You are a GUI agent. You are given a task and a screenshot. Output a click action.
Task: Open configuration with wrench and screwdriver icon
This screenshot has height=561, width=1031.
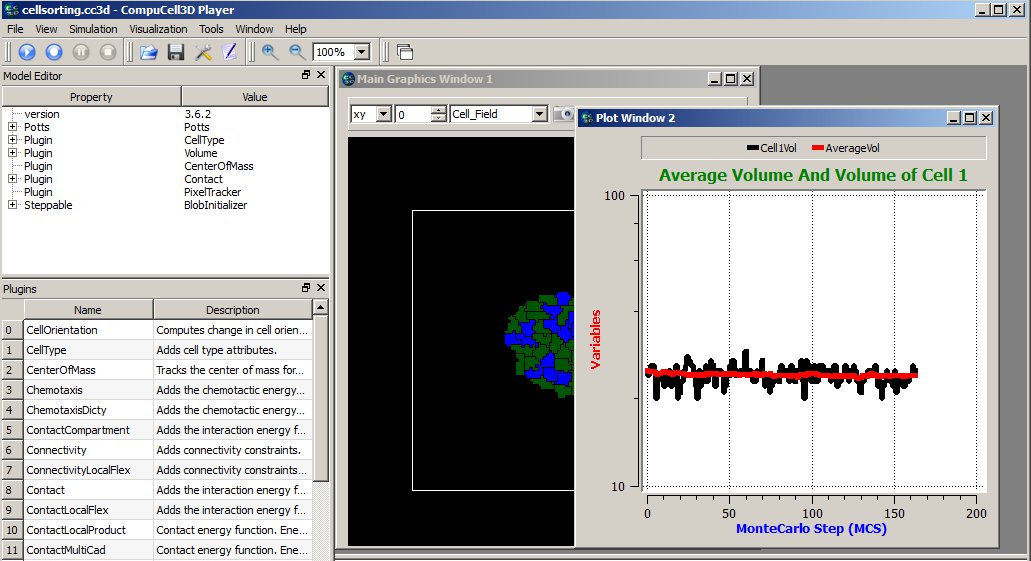click(x=203, y=52)
